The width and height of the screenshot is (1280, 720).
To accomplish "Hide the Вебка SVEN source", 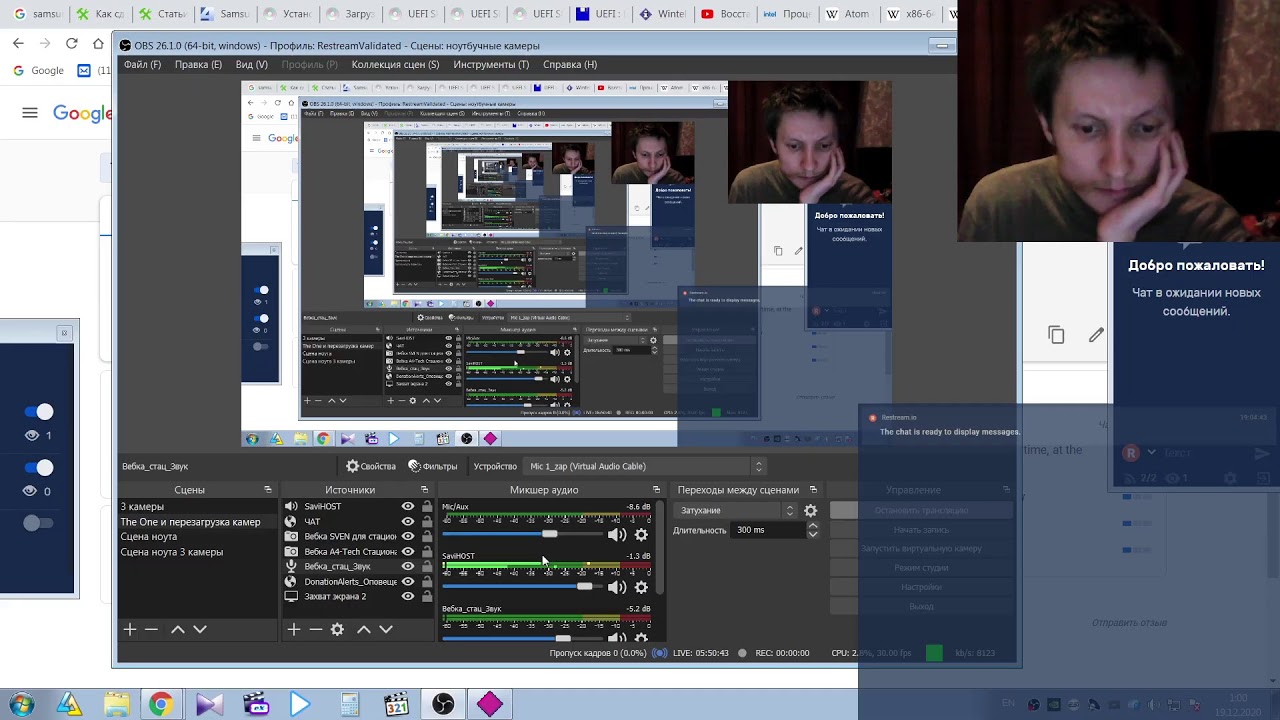I will [x=408, y=536].
